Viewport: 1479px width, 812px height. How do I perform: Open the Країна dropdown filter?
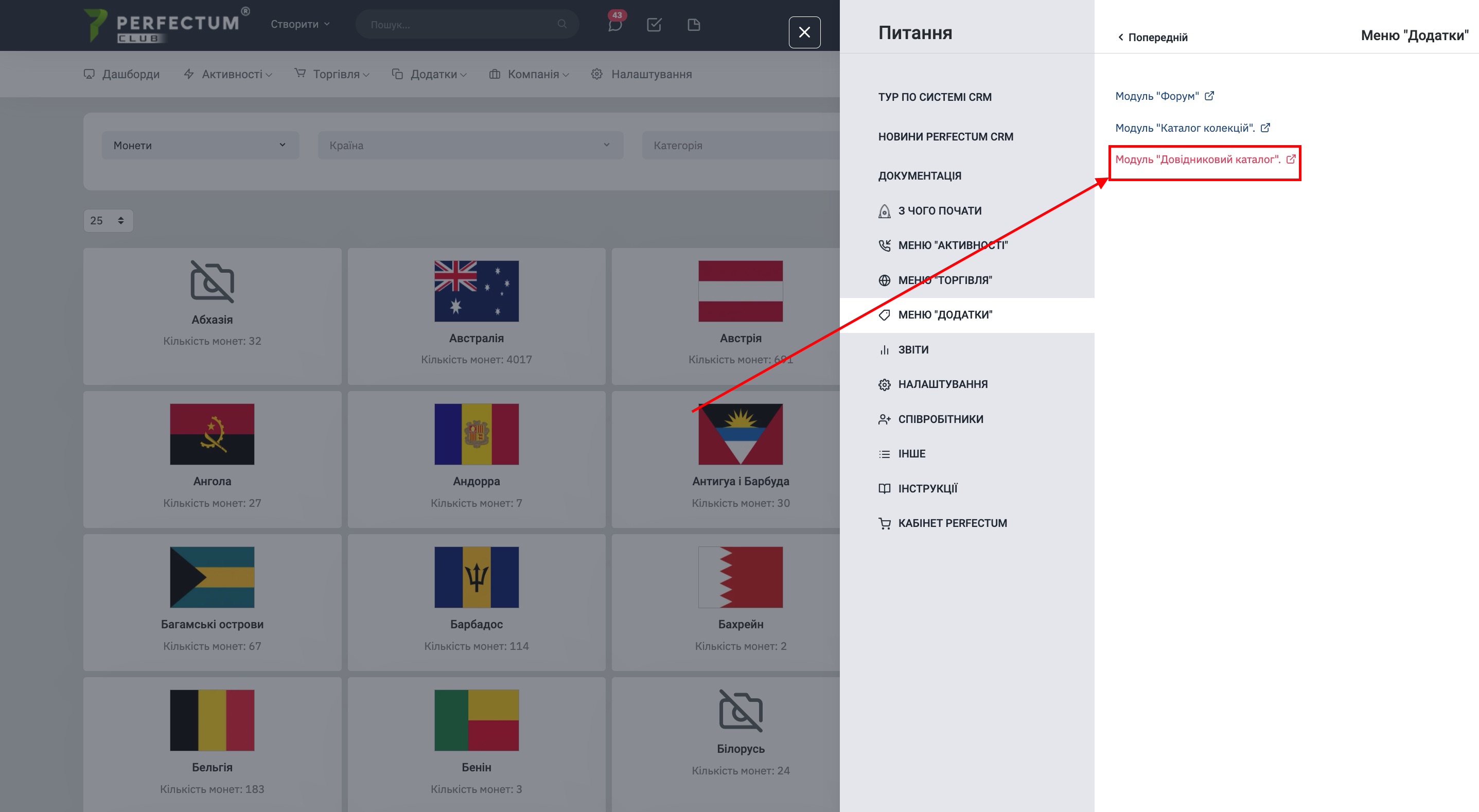tap(470, 145)
